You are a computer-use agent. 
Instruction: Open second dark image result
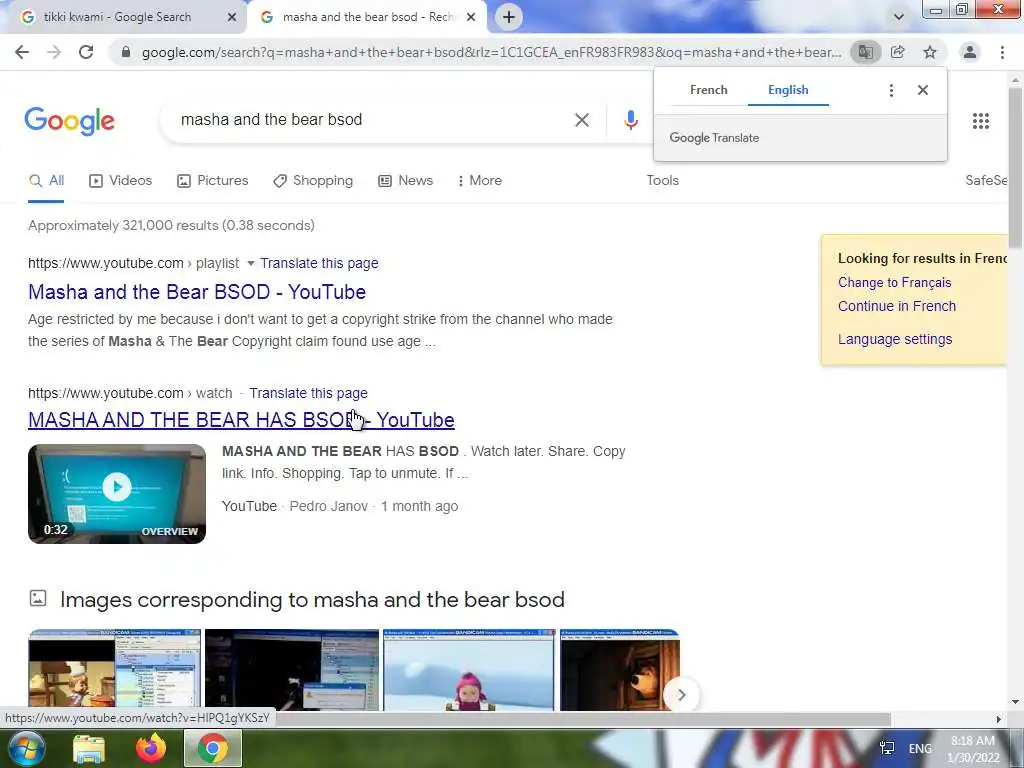coord(292,670)
